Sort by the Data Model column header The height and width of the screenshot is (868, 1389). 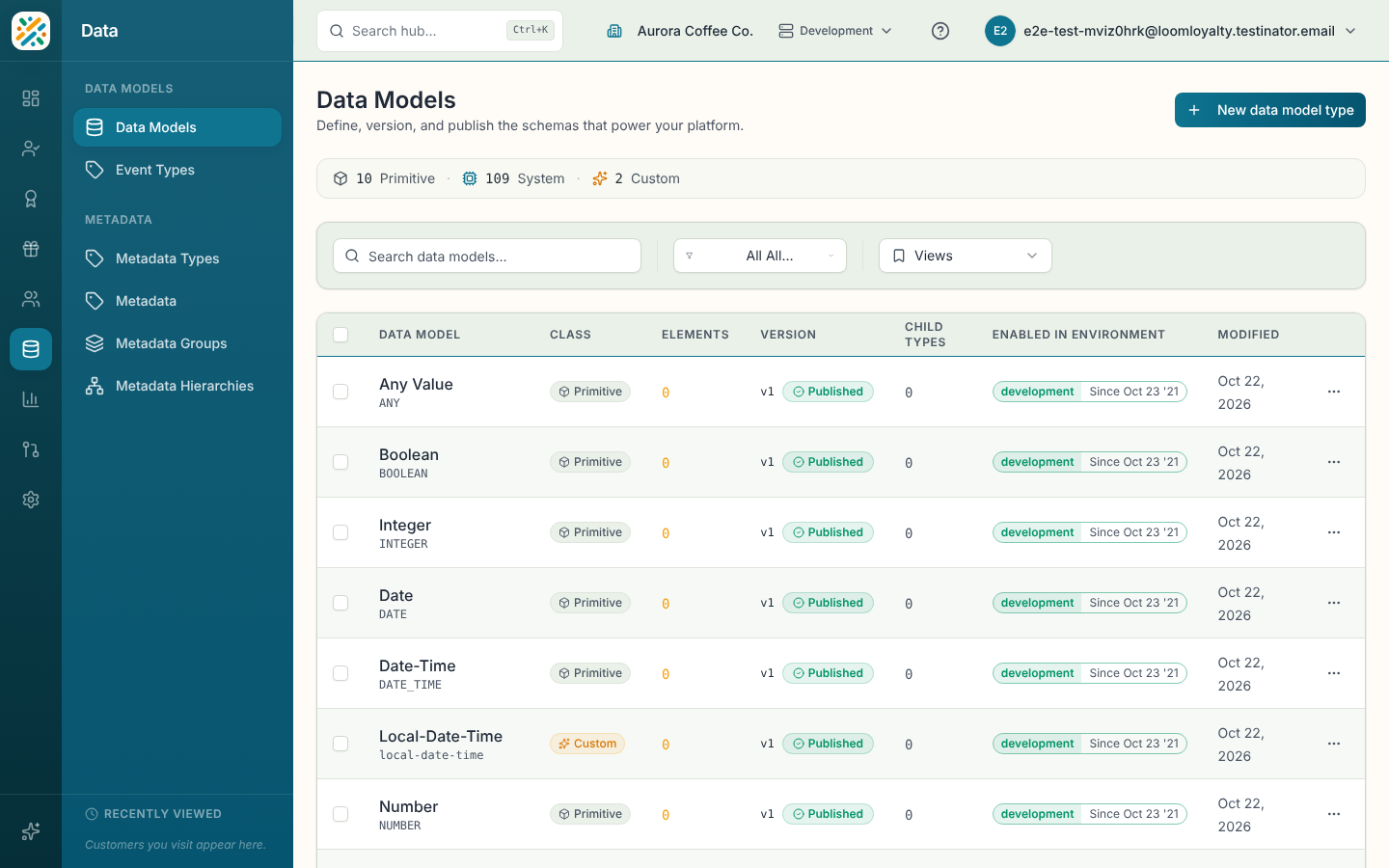420,335
